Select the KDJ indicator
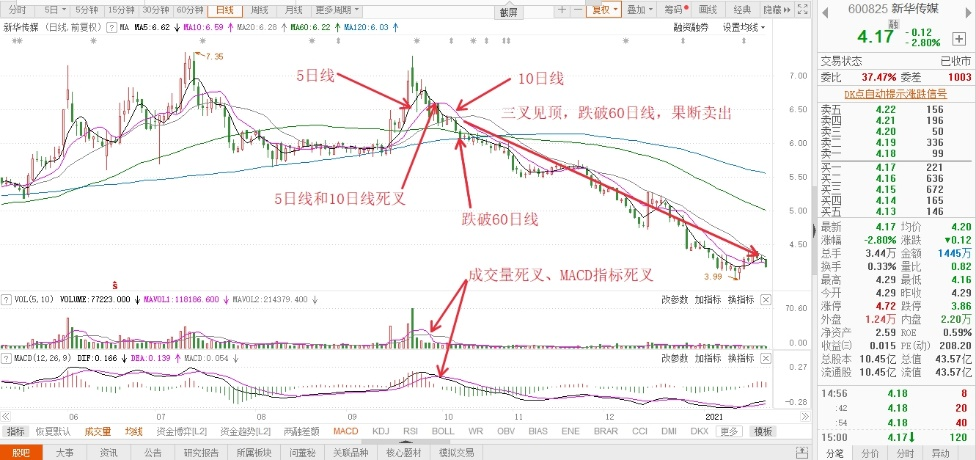 (x=380, y=431)
